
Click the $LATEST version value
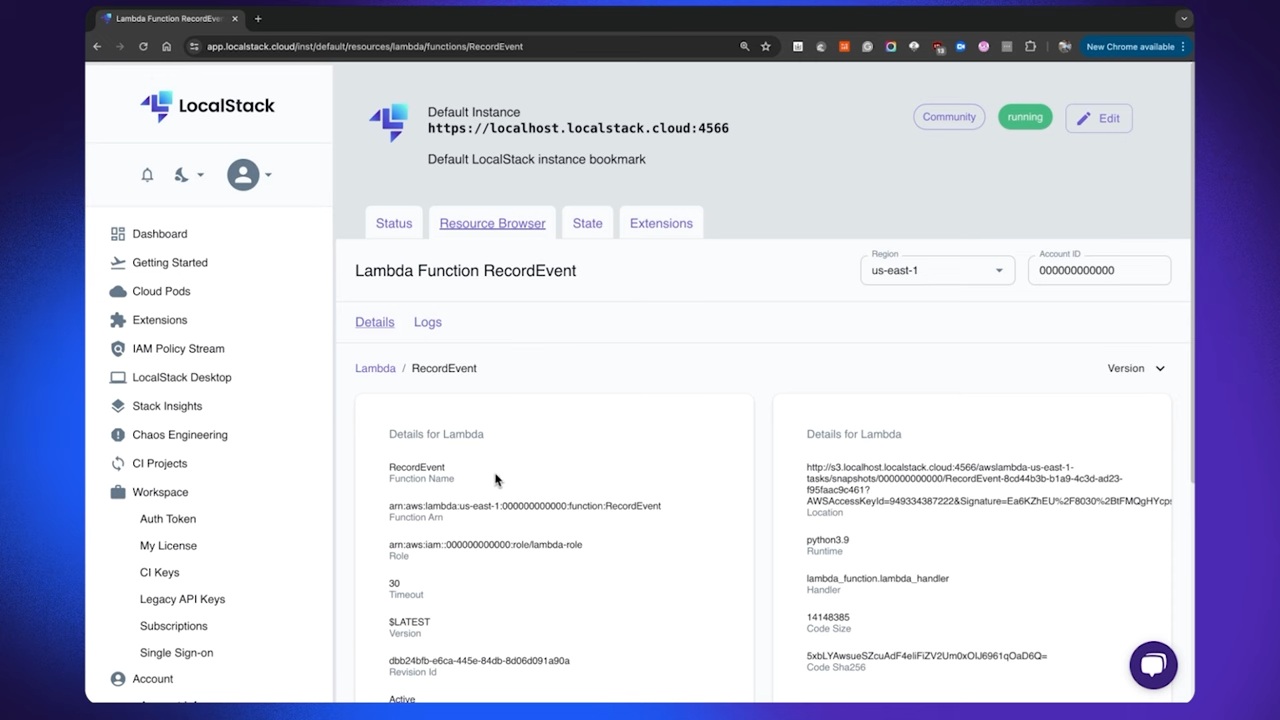(x=409, y=622)
